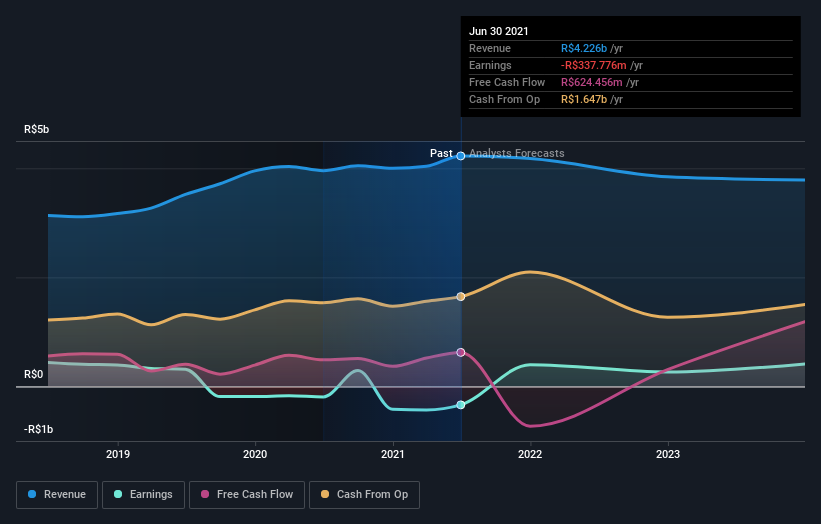This screenshot has width=821, height=524.
Task: Toggle the Free Cash Flow legend series
Action: pos(247,495)
